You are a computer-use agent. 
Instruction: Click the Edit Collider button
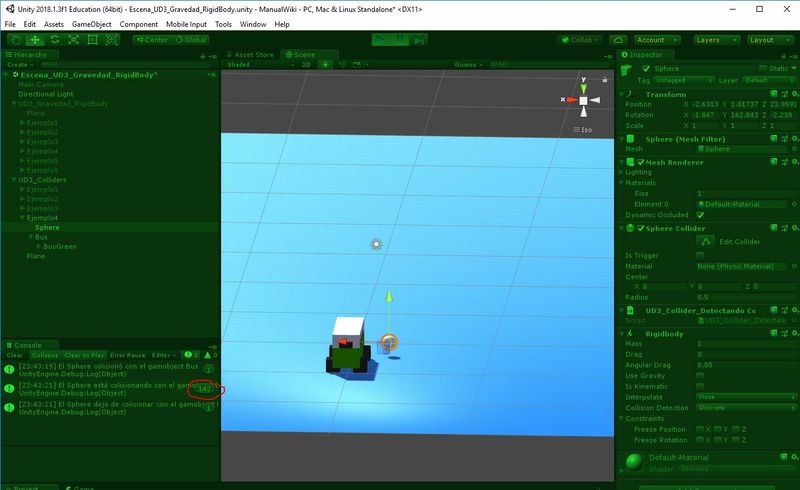coord(705,241)
